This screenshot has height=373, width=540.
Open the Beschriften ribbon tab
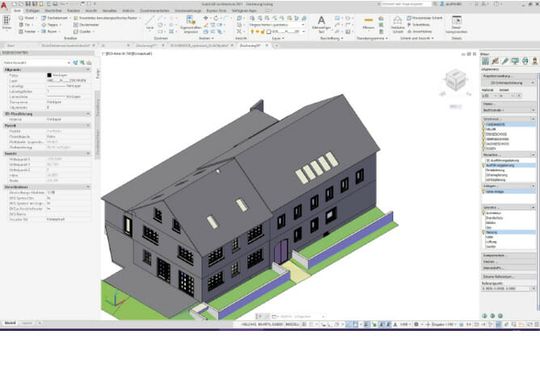click(53, 11)
